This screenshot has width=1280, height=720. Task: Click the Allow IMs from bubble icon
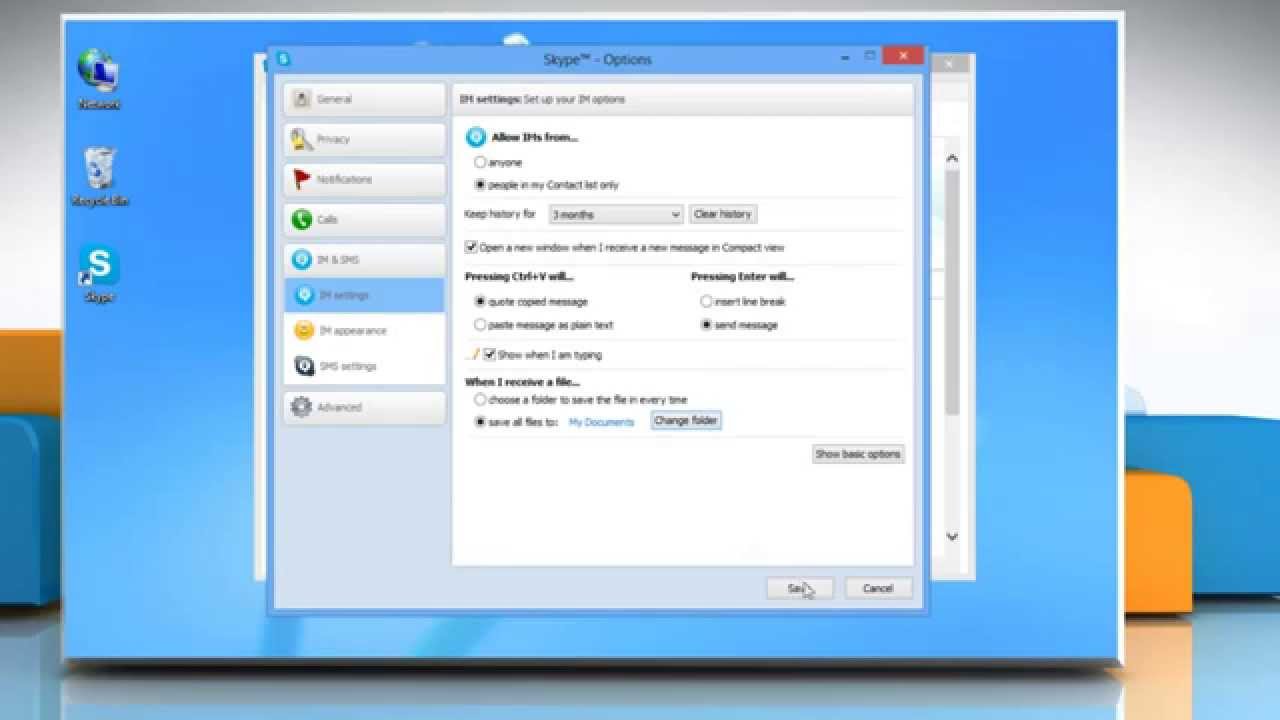pyautogui.click(x=476, y=138)
